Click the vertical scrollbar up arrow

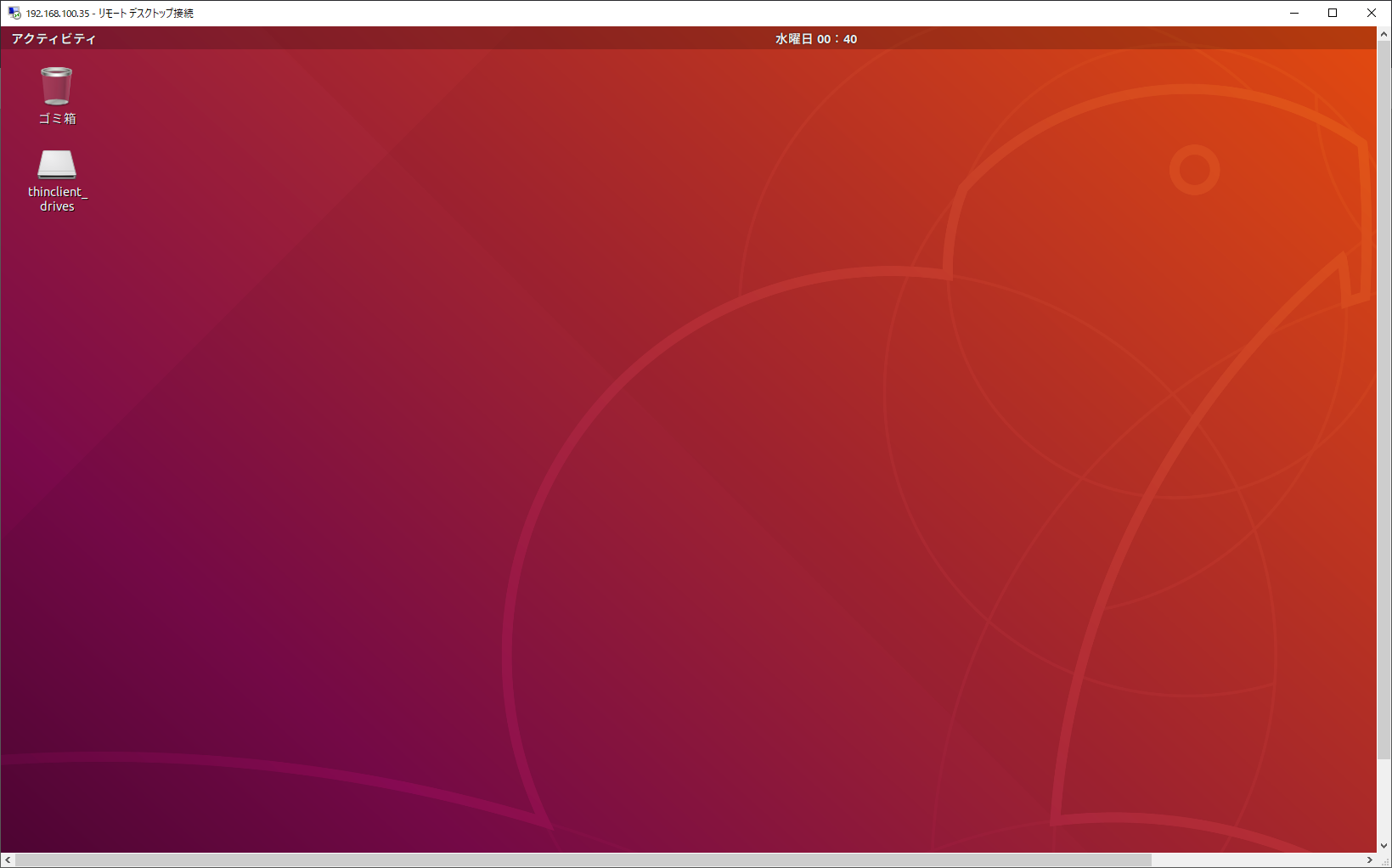pos(1384,34)
